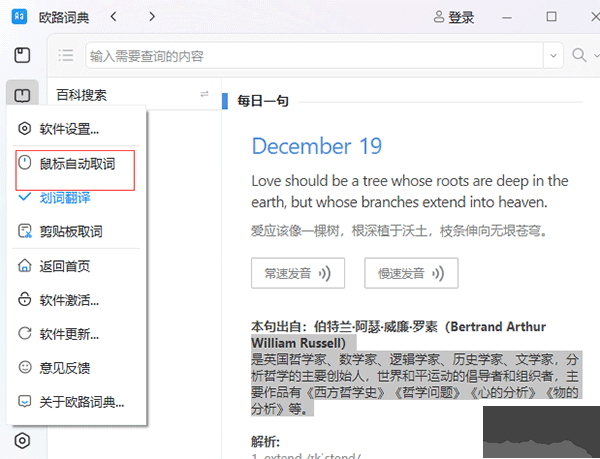Focus the search input field
600x459 pixels.
point(315,56)
